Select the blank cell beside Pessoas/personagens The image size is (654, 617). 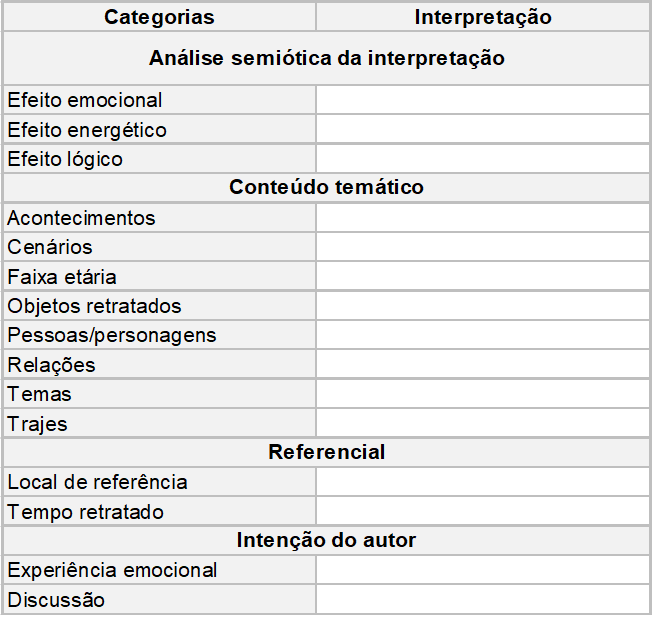click(x=482, y=335)
